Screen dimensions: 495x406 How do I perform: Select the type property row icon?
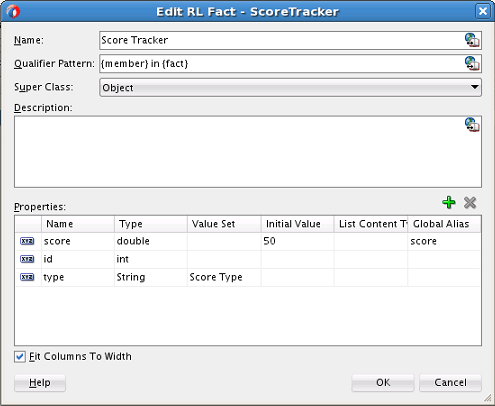(x=27, y=277)
